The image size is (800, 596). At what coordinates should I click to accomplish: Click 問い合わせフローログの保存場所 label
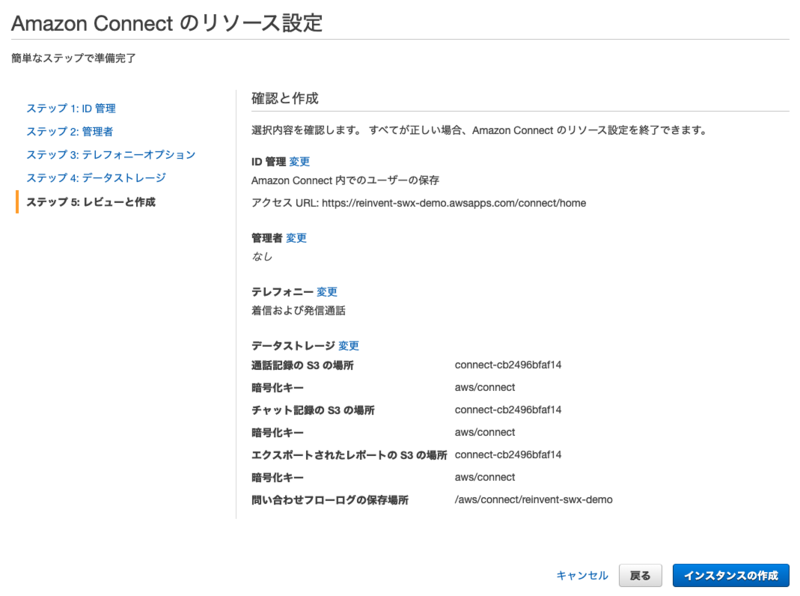click(330, 500)
